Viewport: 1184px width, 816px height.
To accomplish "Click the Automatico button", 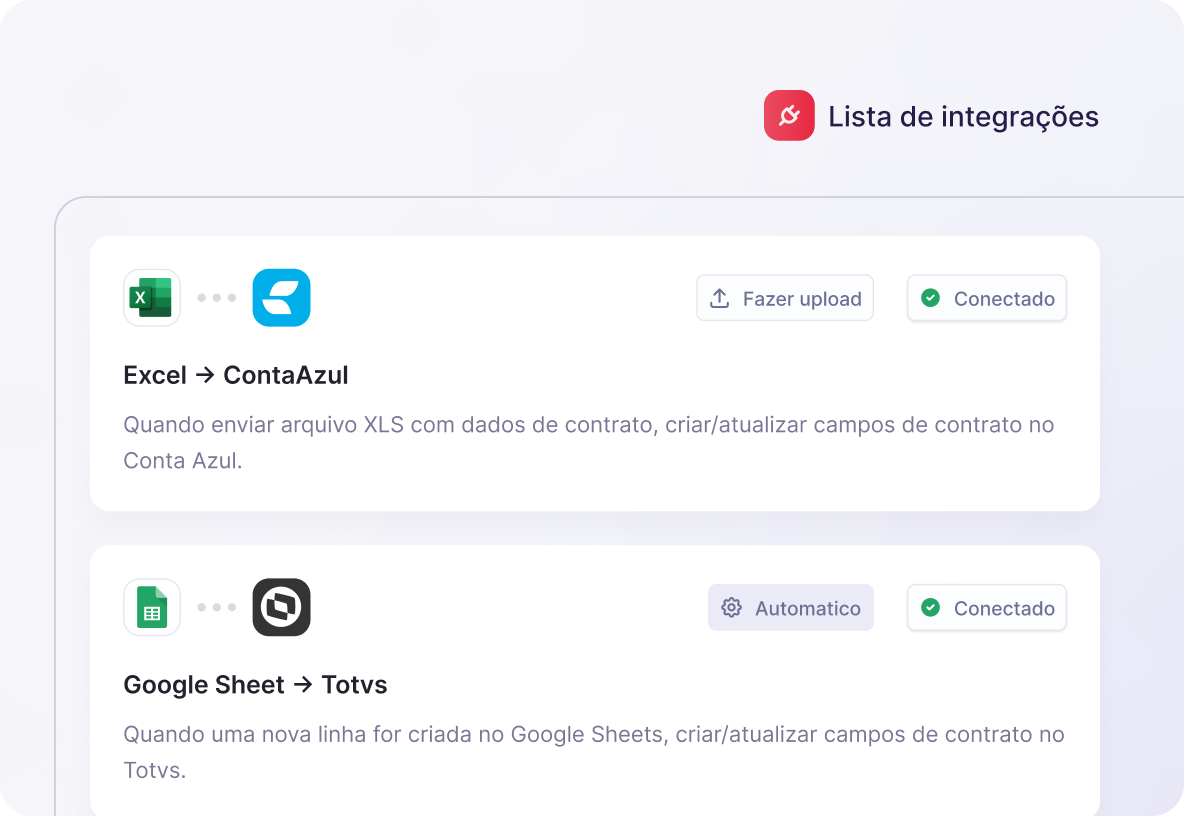I will [x=791, y=608].
